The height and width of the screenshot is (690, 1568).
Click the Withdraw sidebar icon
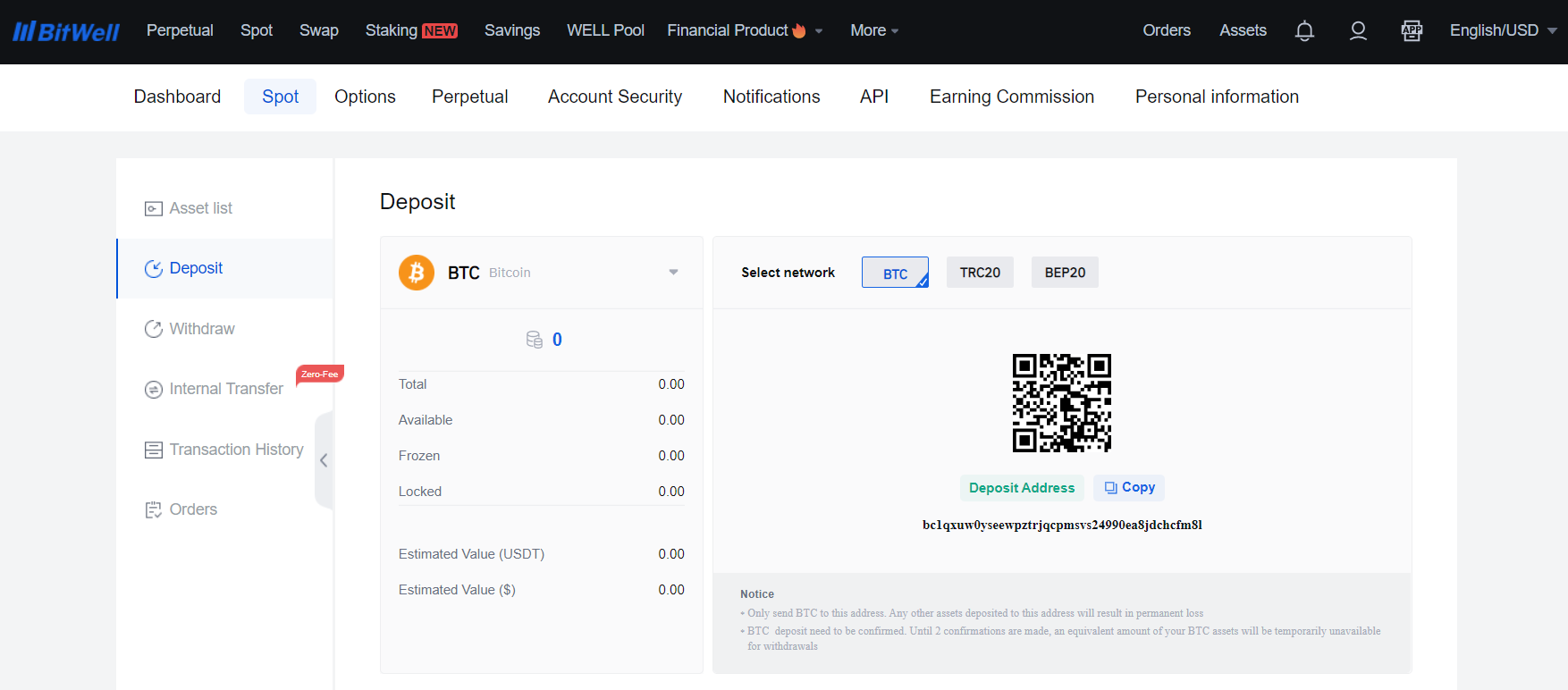pos(153,329)
